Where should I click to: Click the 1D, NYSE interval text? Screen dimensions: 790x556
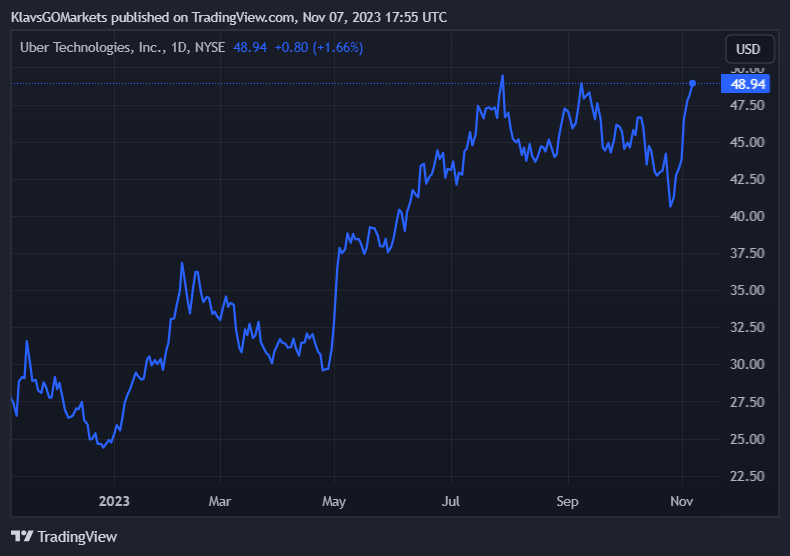click(198, 47)
